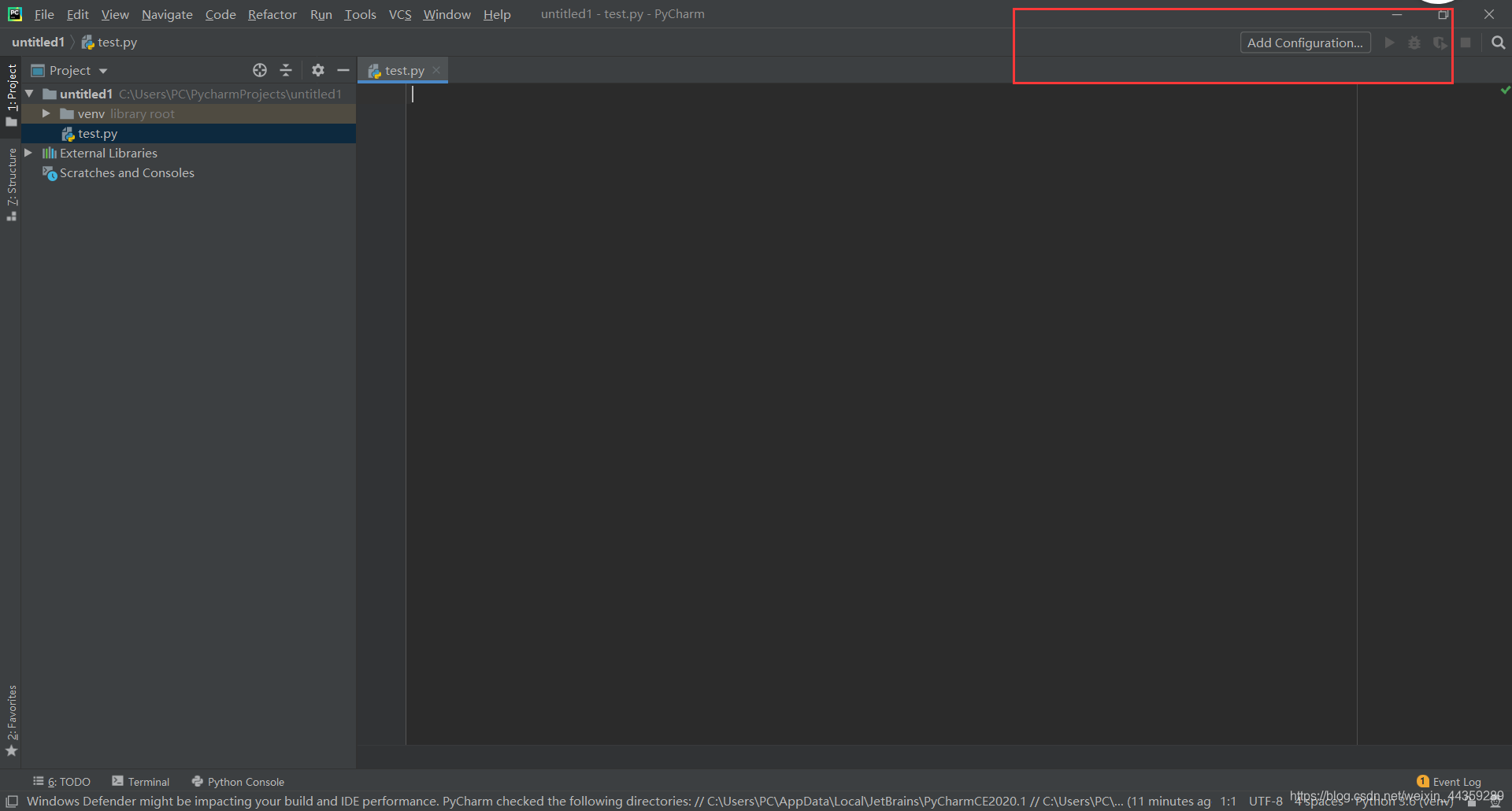Screen dimensions: 1512x811
Task: Open the Z: Structure side tool window
Action: click(11, 184)
